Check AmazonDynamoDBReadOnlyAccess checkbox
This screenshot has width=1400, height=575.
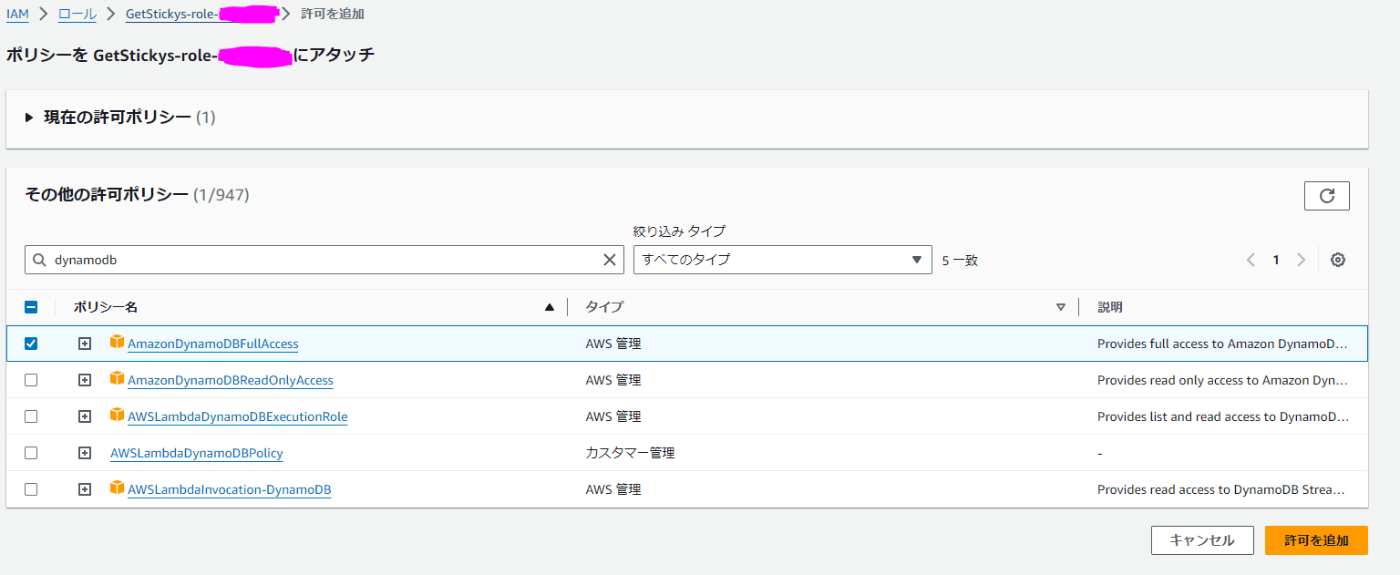pos(31,380)
